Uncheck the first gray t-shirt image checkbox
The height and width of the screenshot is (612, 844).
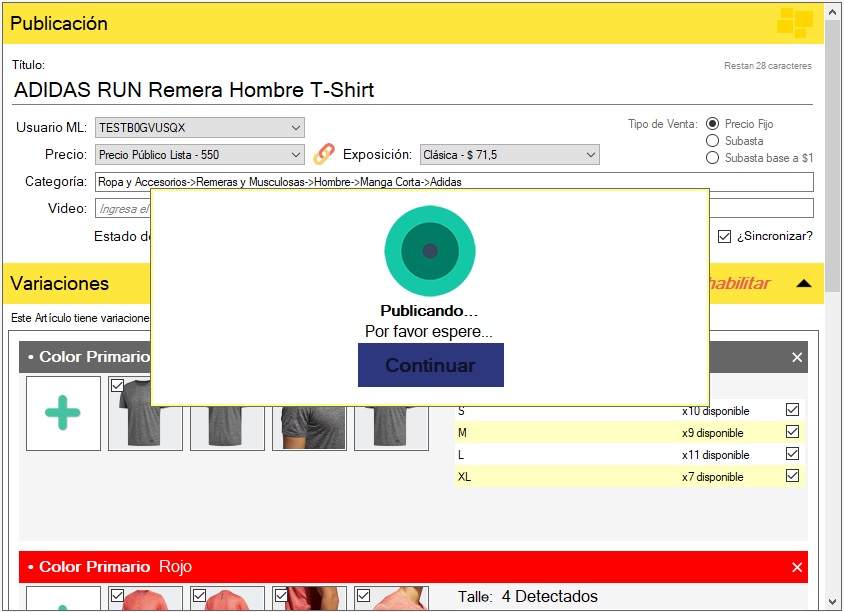click(x=117, y=385)
